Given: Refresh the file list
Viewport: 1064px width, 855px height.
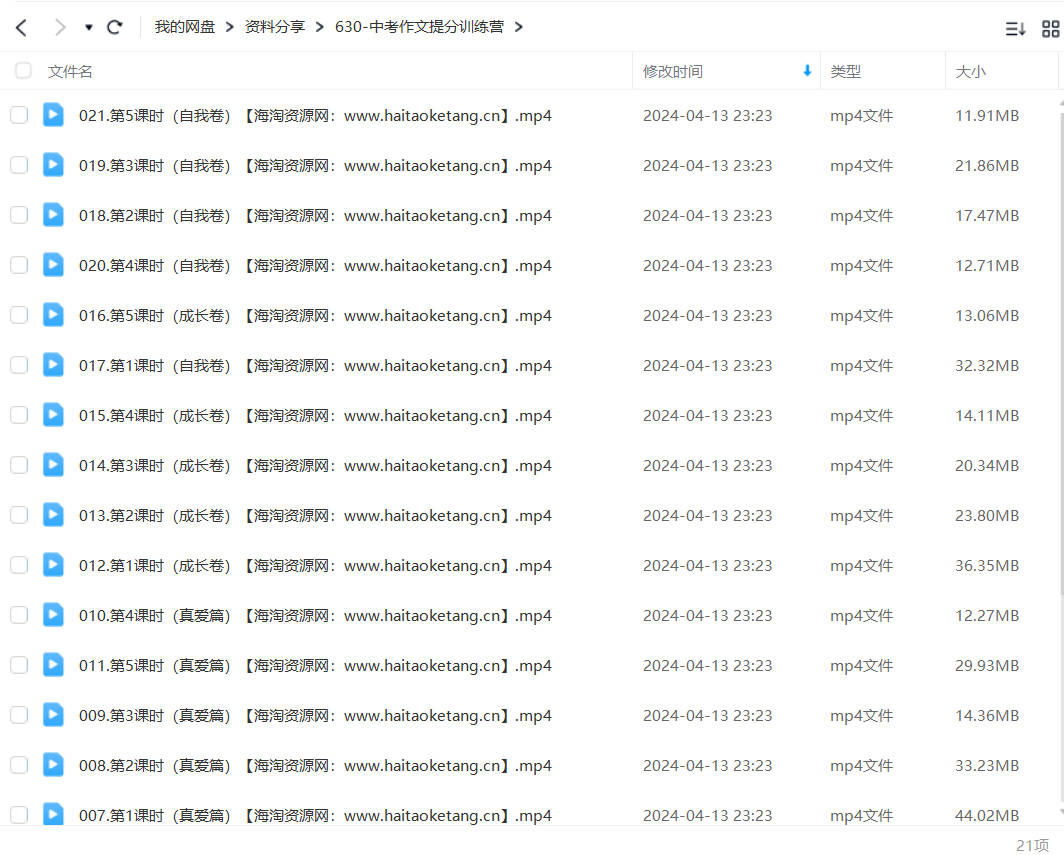Looking at the screenshot, I should coord(115,27).
